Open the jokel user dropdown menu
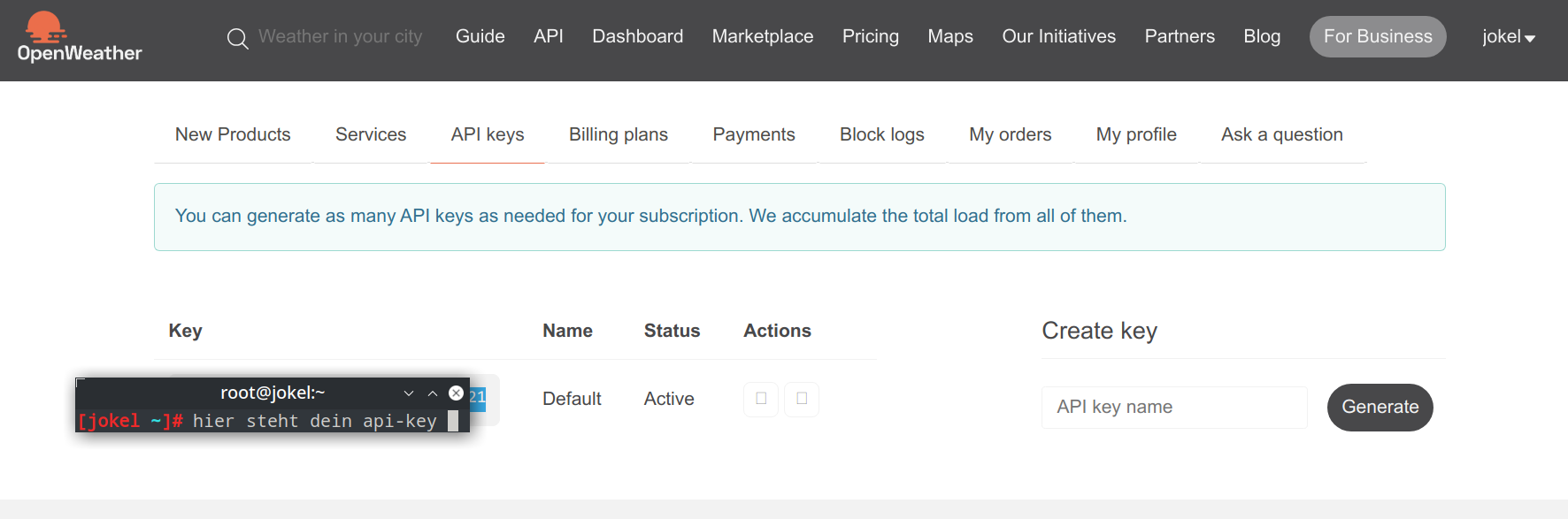Image resolution: width=1568 pixels, height=519 pixels. point(1509,37)
